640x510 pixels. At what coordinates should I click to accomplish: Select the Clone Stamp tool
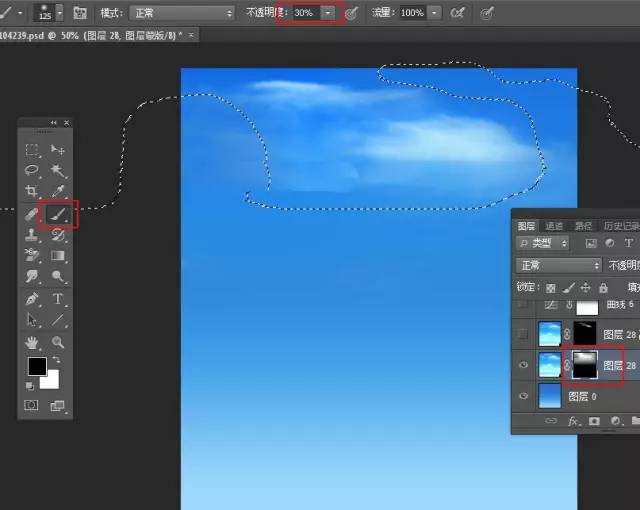tap(32, 235)
